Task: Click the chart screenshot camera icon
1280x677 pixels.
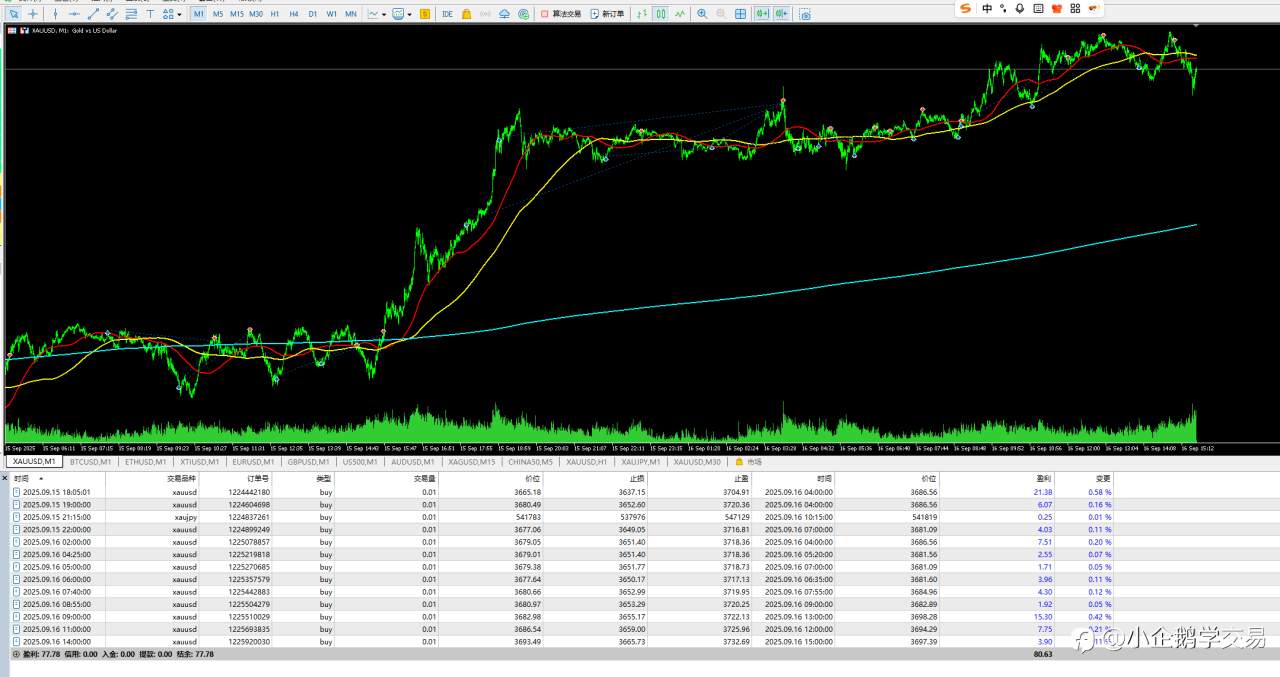Action: pos(804,14)
